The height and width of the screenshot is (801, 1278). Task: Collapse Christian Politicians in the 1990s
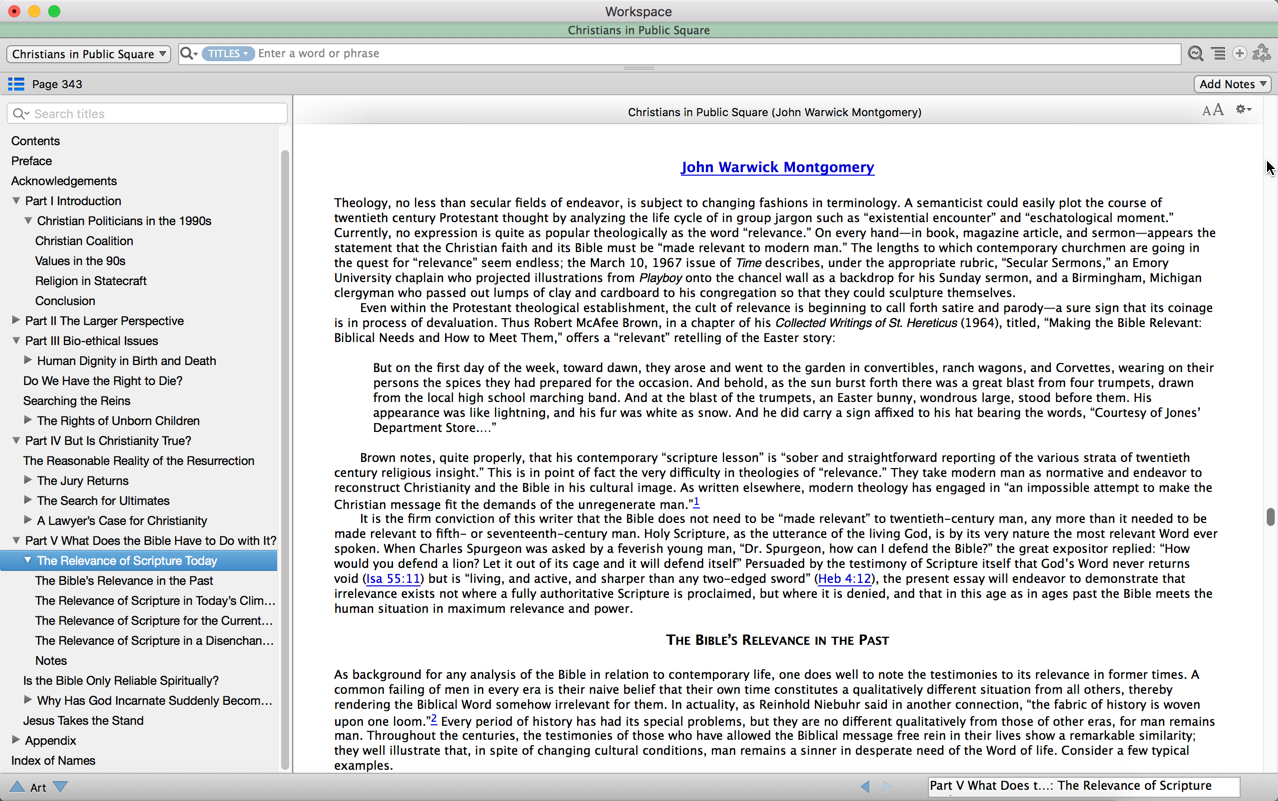(28, 221)
